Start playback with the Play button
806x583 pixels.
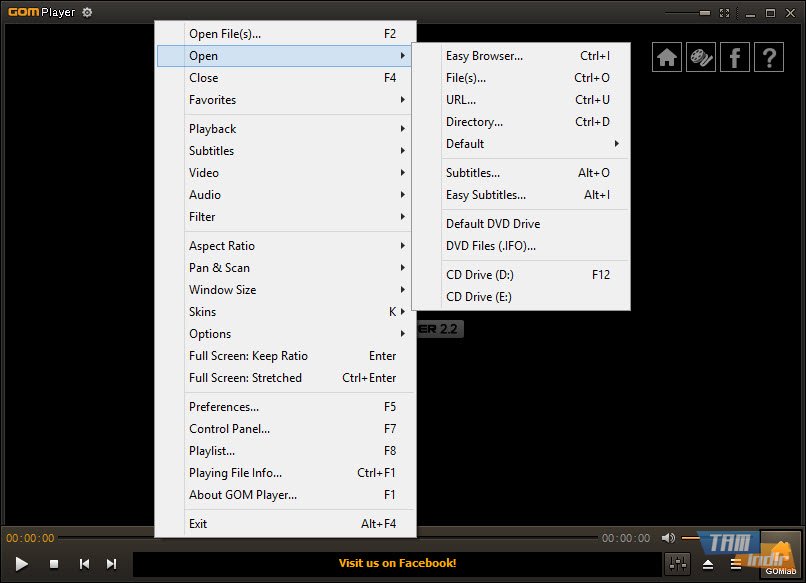click(22, 564)
